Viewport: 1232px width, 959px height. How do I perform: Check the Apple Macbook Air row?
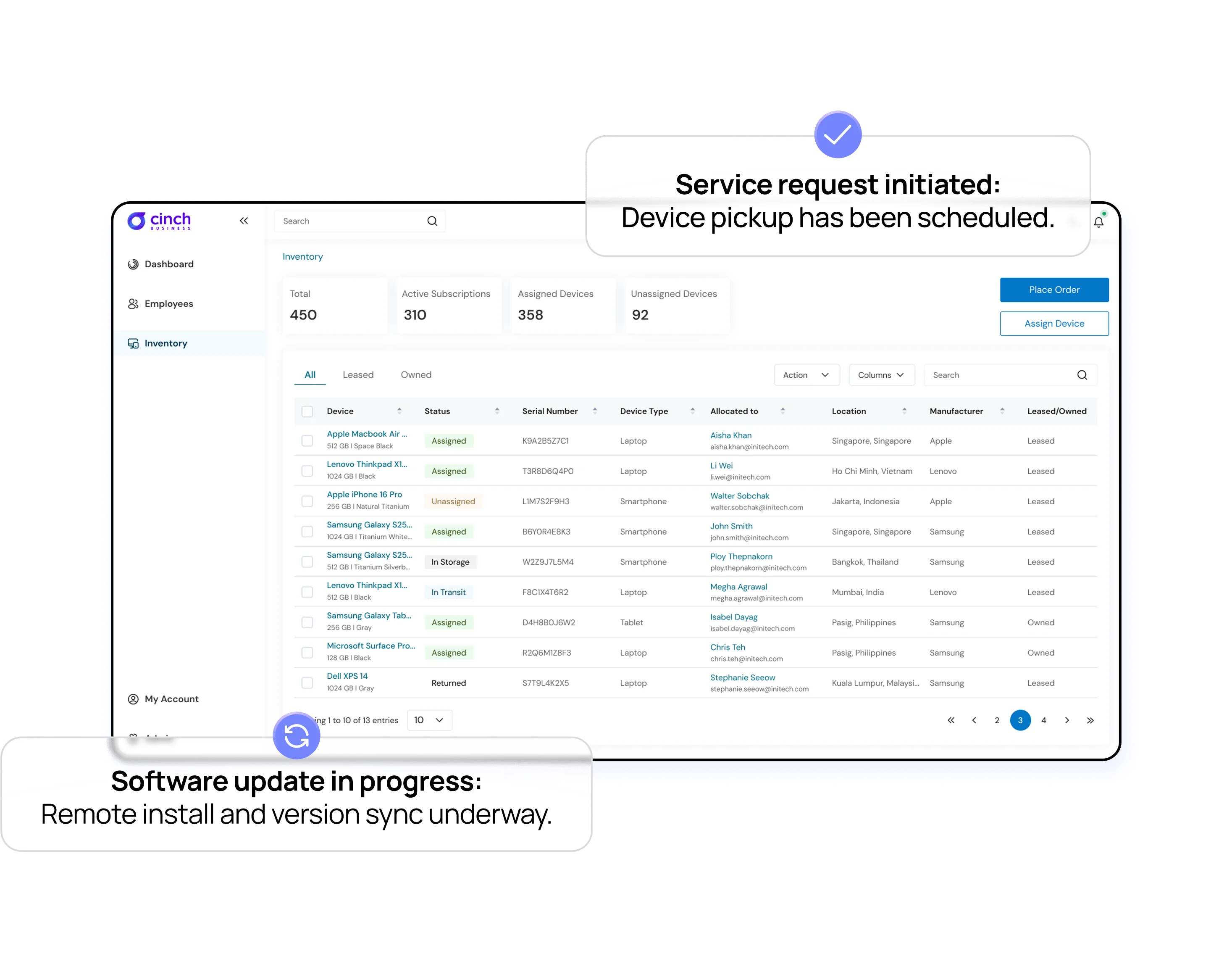[307, 441]
